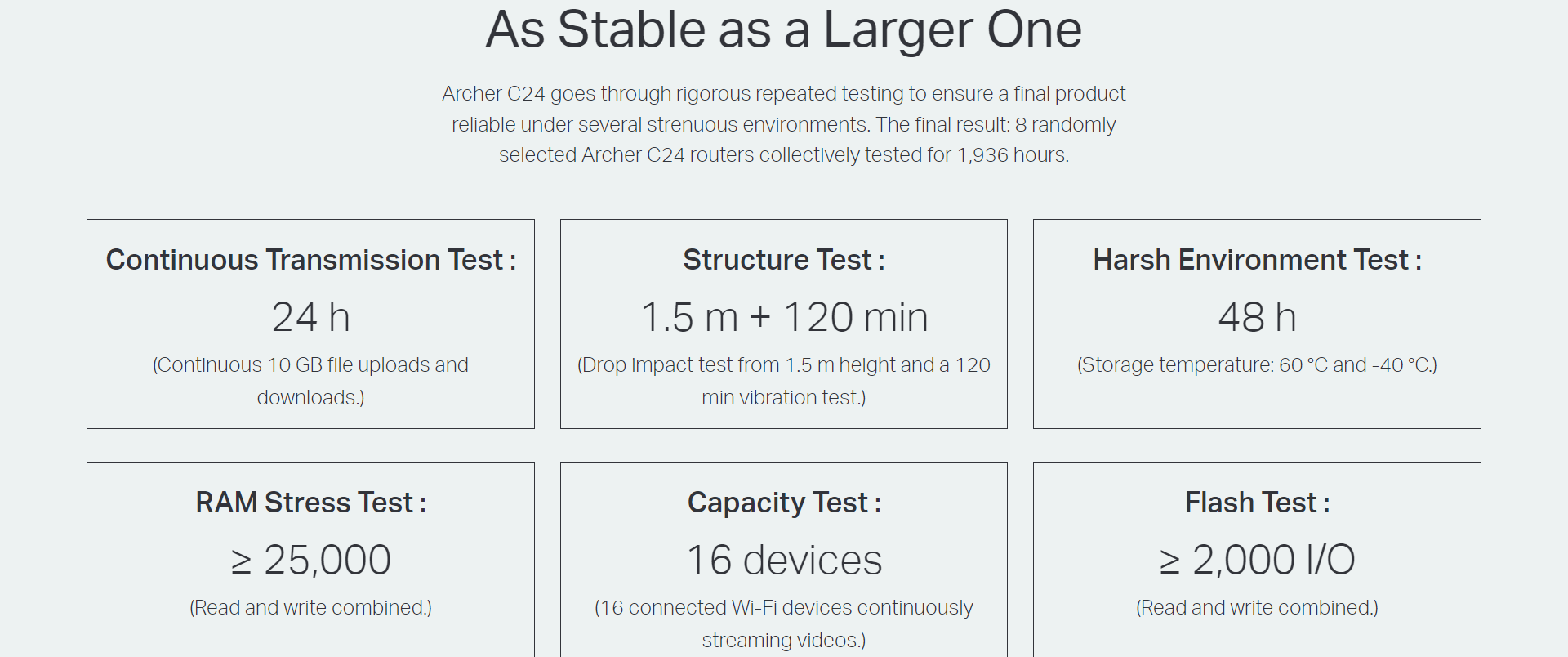This screenshot has width=1568, height=657.
Task: Click the RAM Stress Test title
Action: [x=310, y=503]
